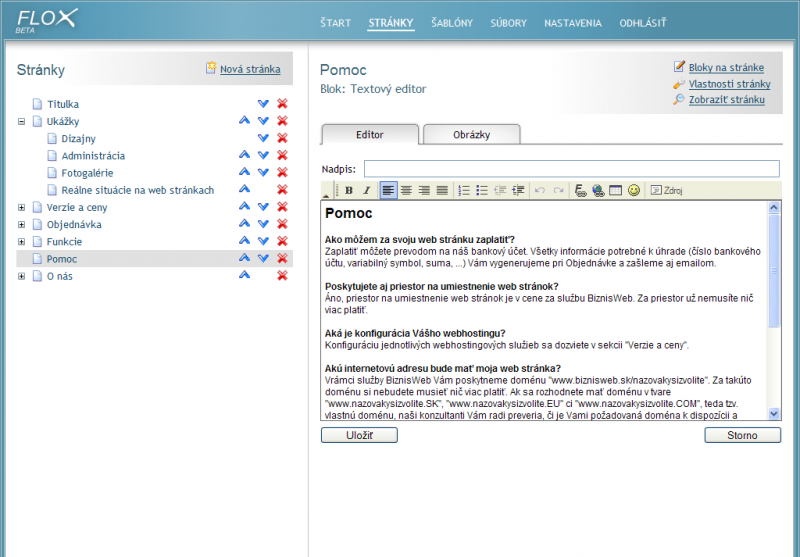Expand the O nás tree node

click(x=21, y=276)
